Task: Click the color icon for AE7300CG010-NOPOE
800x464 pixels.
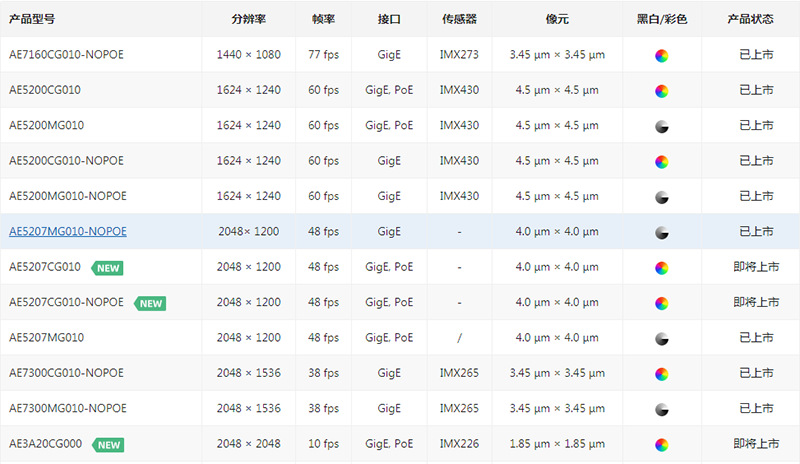Action: click(x=662, y=374)
